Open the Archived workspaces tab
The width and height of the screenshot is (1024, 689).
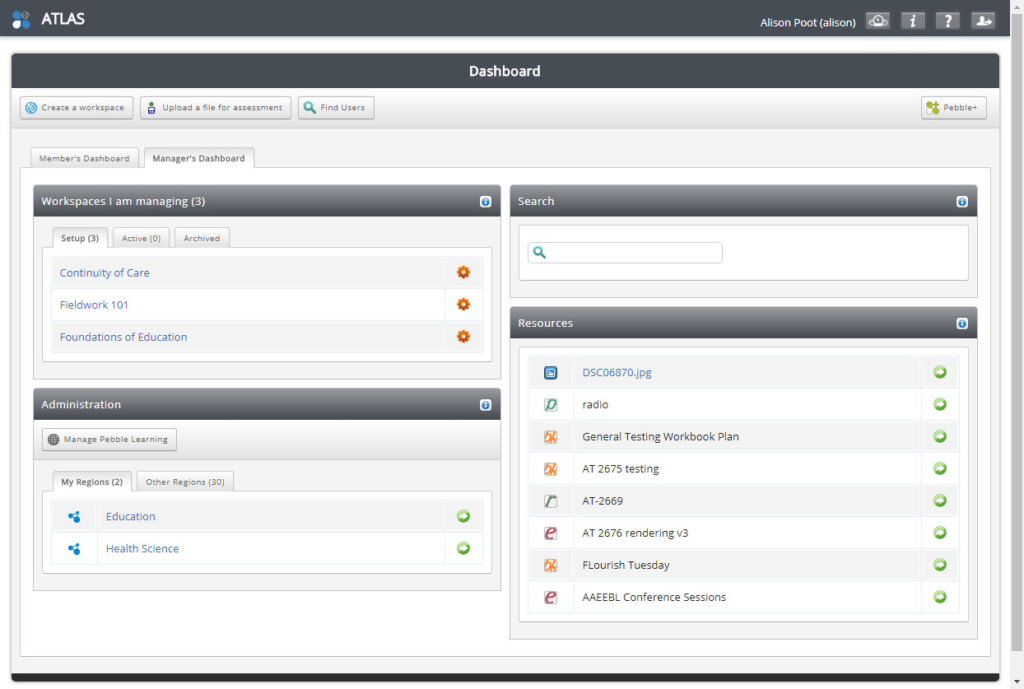pos(202,238)
